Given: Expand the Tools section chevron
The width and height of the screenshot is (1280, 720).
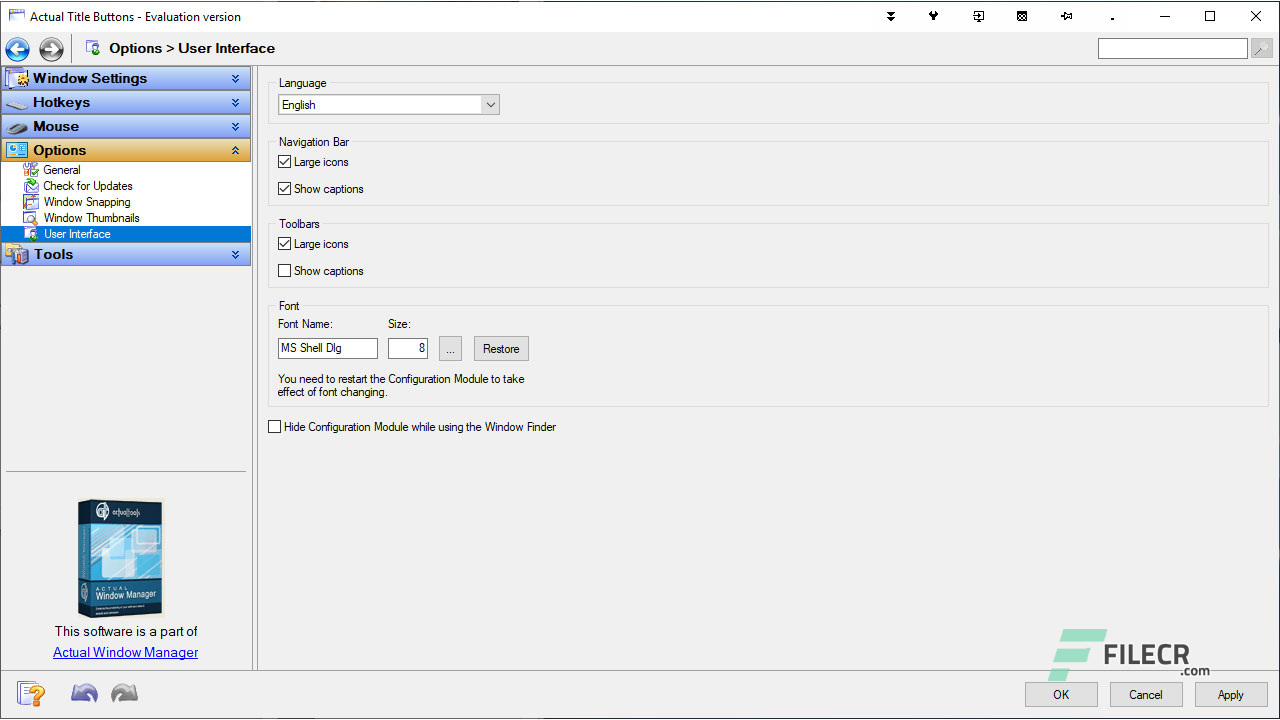Looking at the screenshot, I should pos(236,254).
